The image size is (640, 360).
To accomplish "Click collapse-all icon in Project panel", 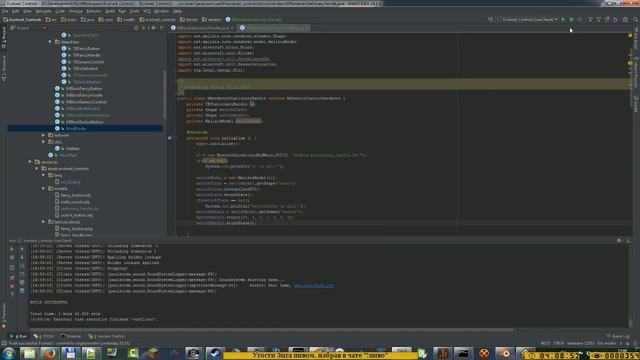I will pos(144,28).
